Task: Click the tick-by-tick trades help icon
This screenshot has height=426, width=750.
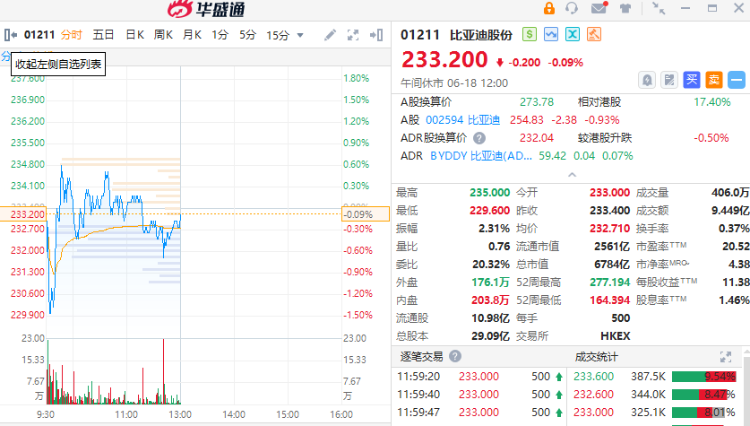Action: pos(455,356)
